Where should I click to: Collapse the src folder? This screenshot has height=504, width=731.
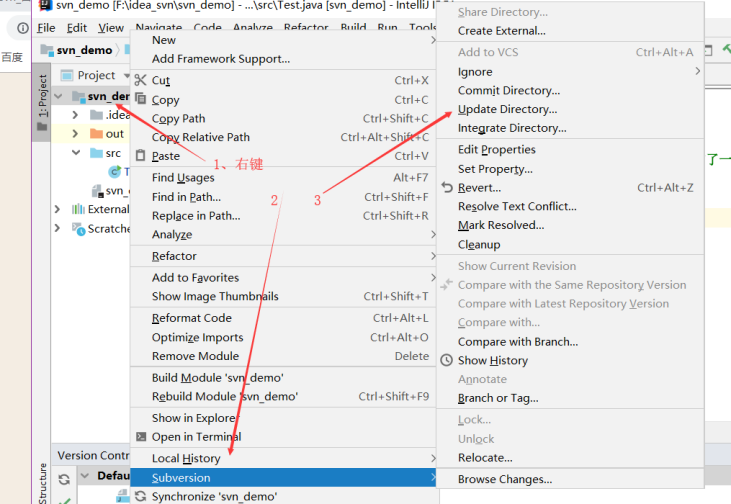click(x=76, y=152)
